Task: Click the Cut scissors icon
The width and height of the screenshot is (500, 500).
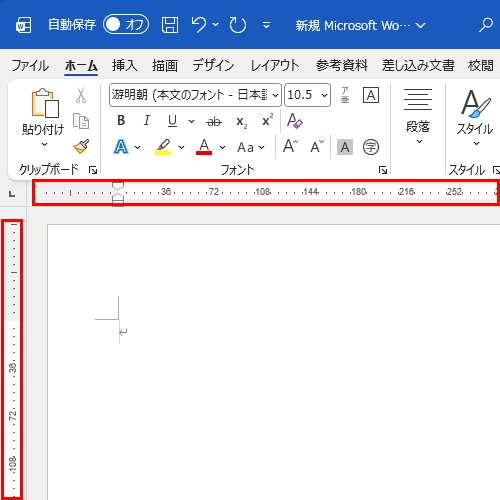Action: coord(81,95)
